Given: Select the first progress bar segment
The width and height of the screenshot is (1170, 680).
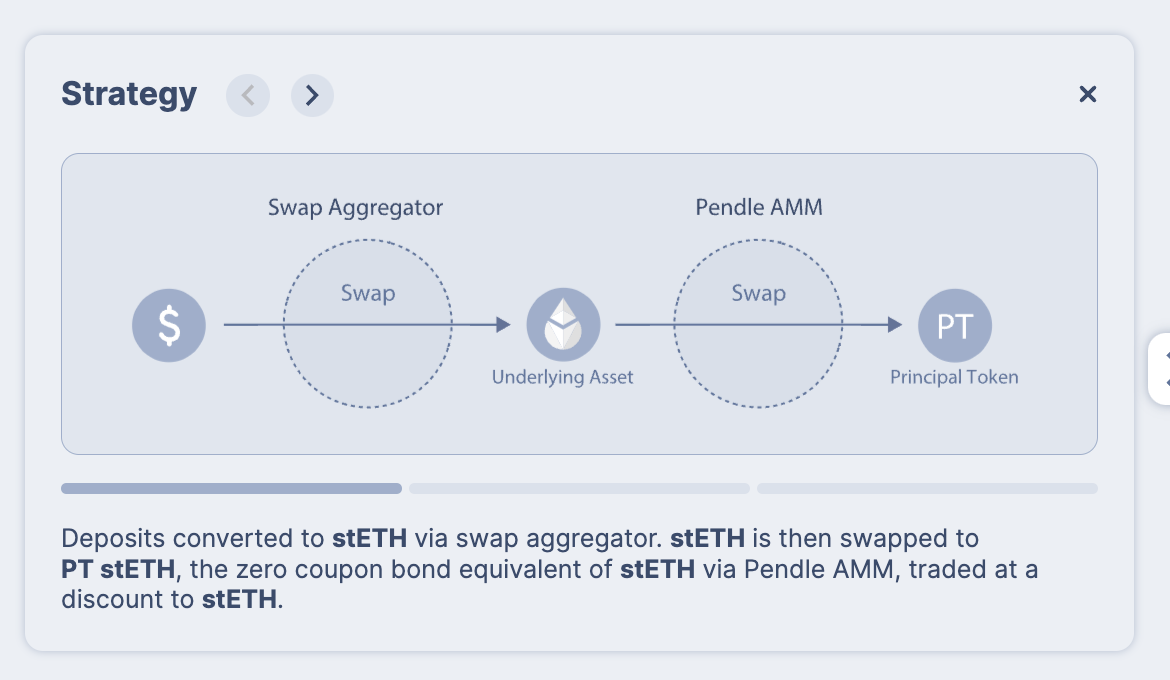Looking at the screenshot, I should pos(231,489).
